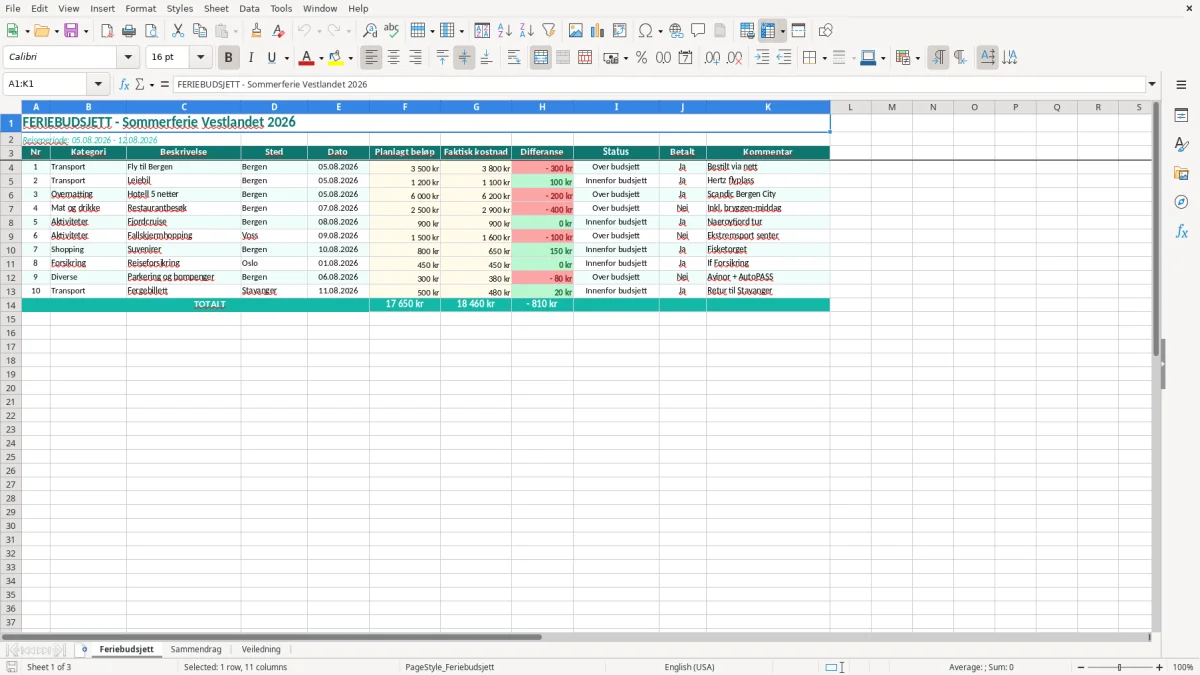
Task: Click the Sort Ascending icon
Action: tap(505, 31)
